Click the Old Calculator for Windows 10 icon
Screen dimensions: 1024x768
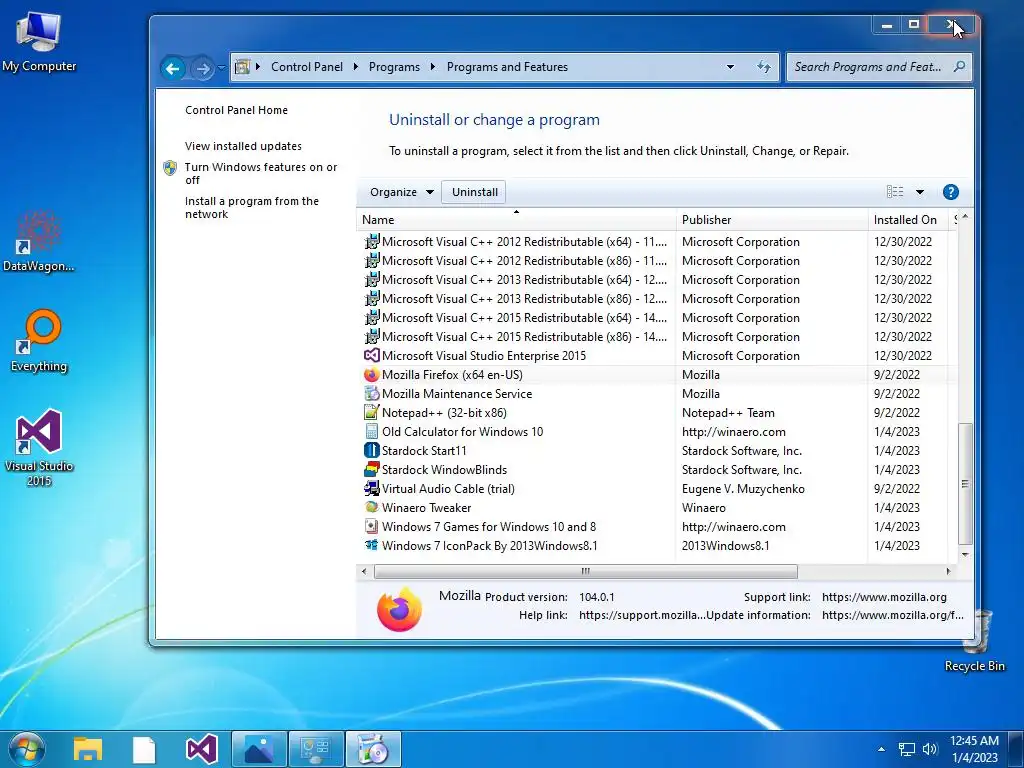coord(372,432)
